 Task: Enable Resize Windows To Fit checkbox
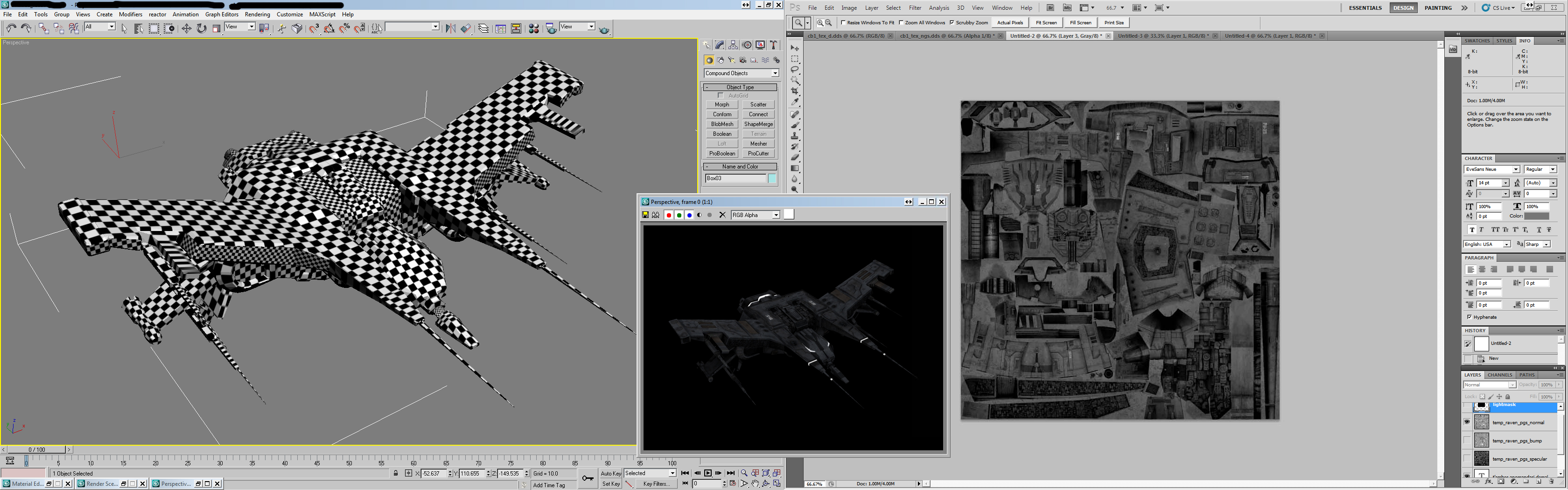[x=844, y=22]
